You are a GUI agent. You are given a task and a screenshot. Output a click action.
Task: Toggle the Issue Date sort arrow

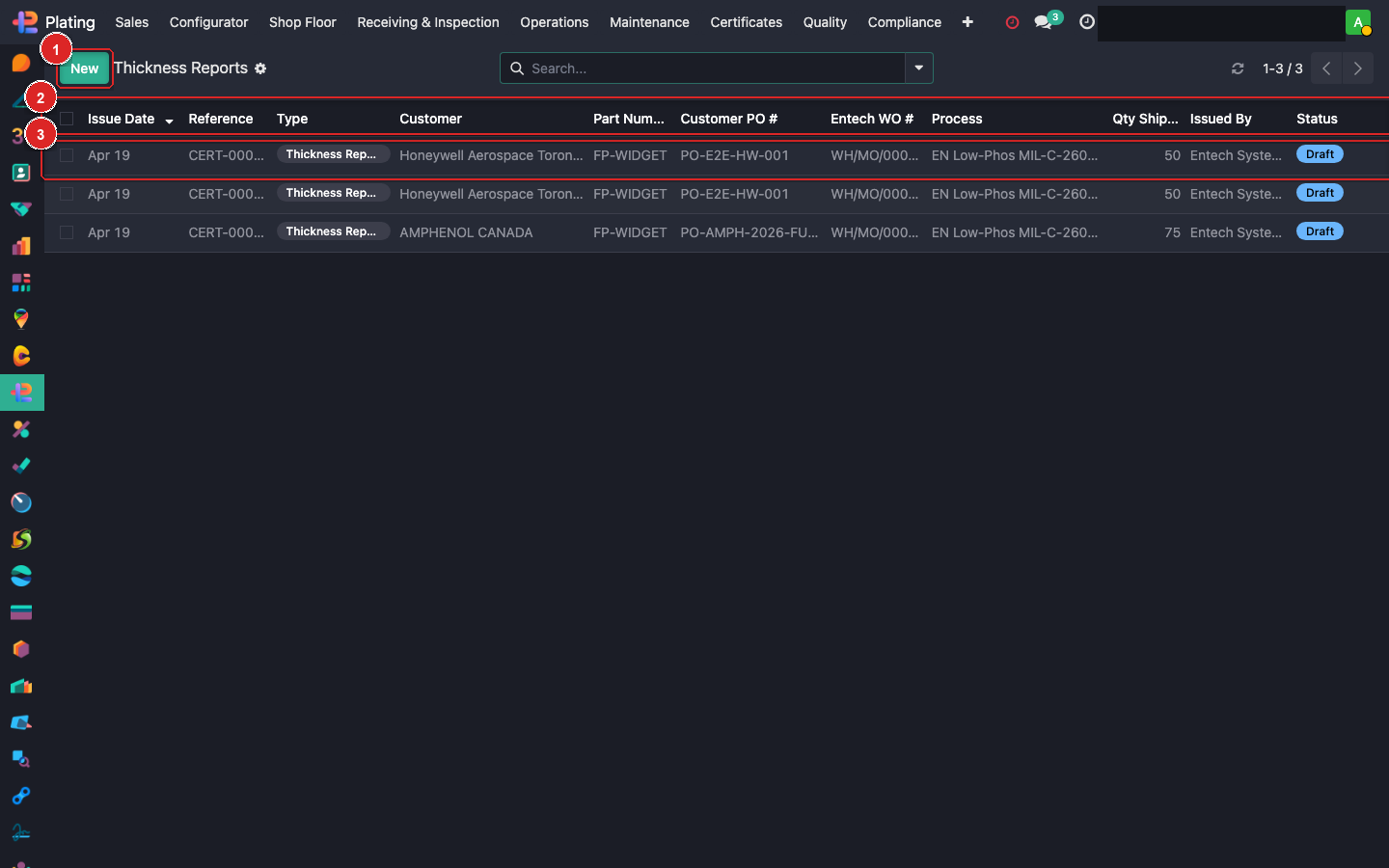(170, 120)
